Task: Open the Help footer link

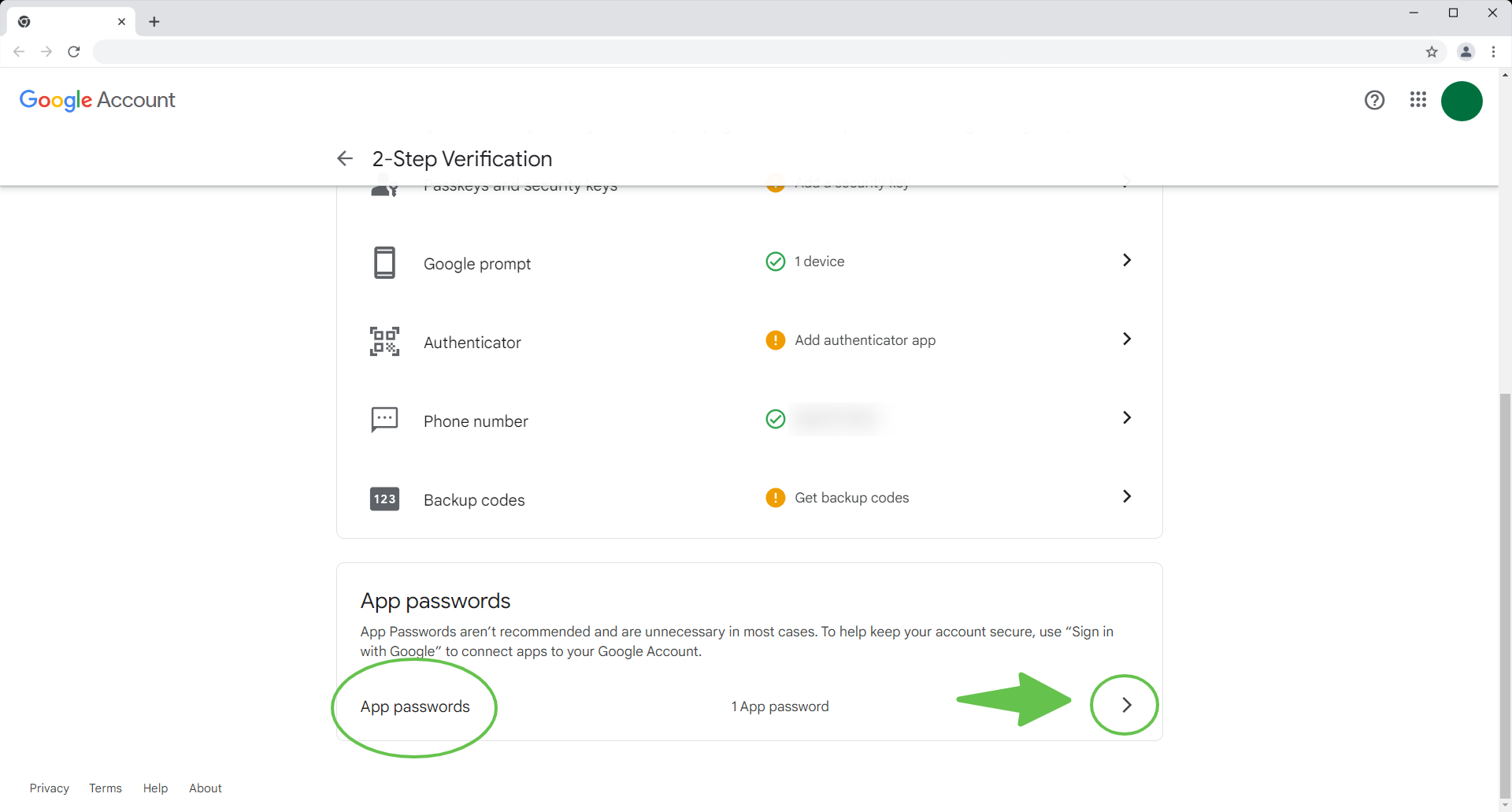Action: point(155,788)
